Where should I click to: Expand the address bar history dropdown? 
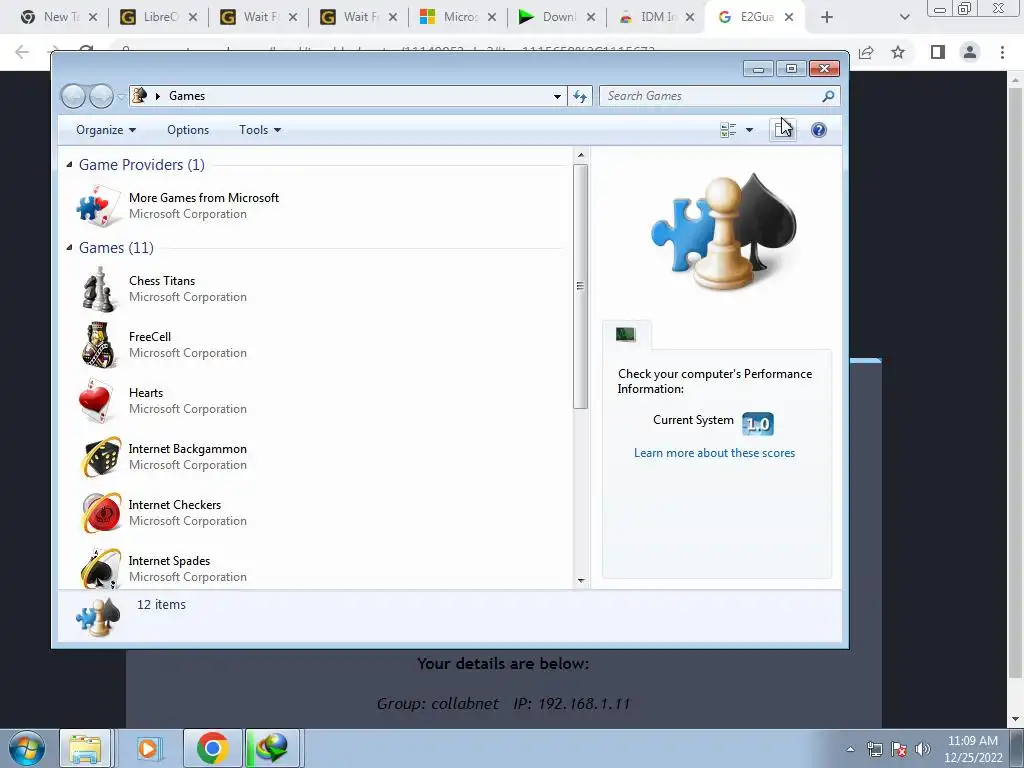pos(557,96)
